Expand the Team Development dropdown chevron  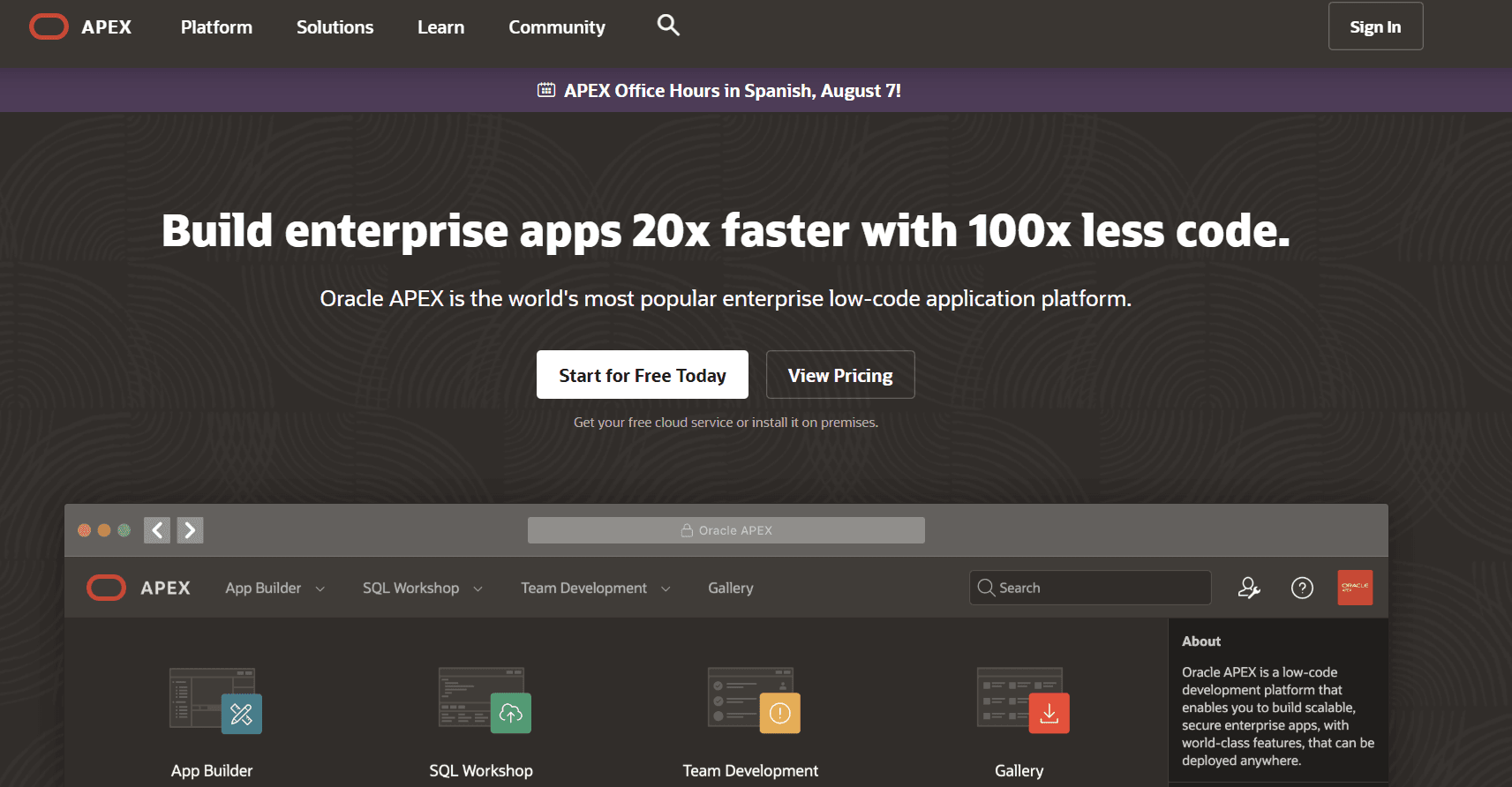[x=666, y=588]
